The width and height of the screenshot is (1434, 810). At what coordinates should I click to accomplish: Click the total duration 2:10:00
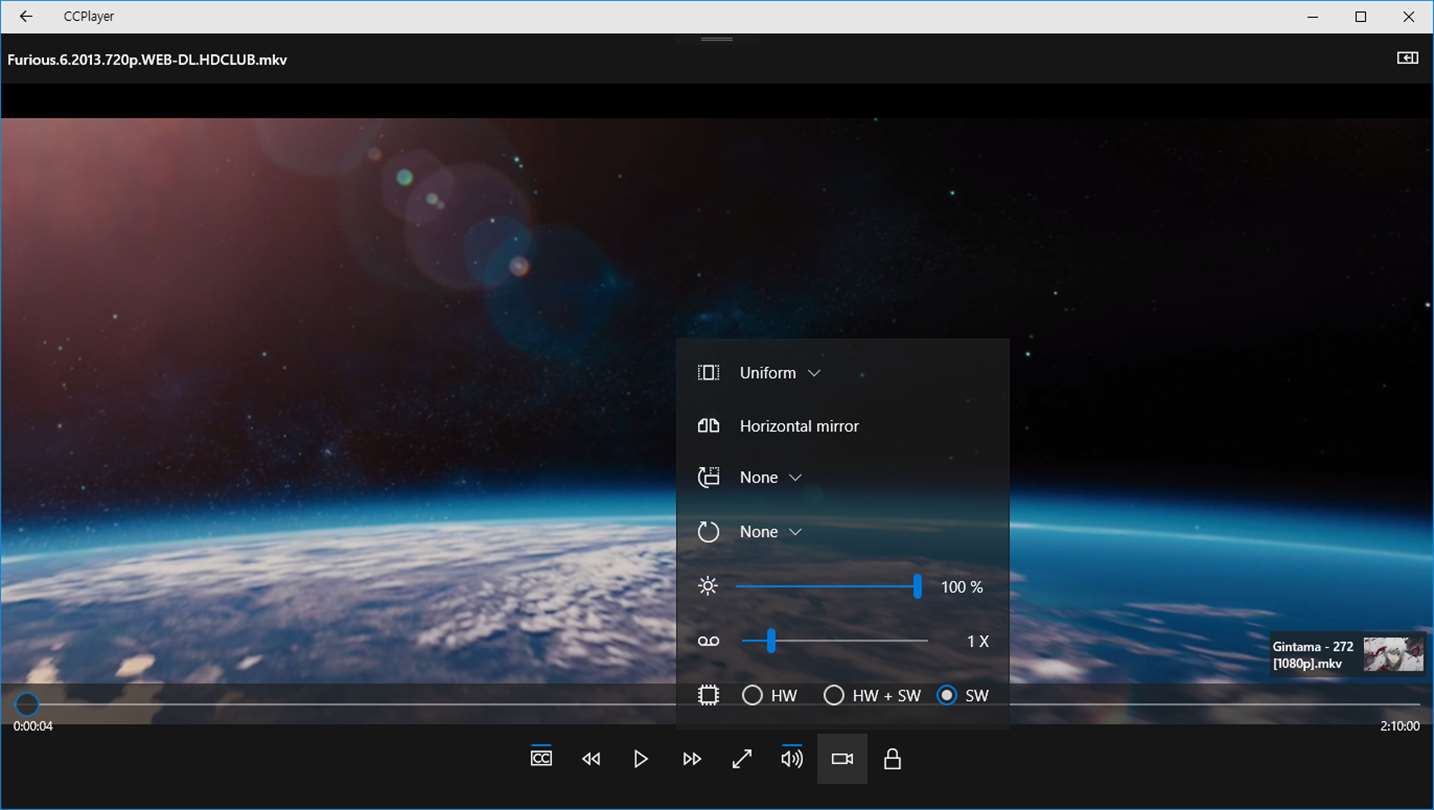[1400, 726]
